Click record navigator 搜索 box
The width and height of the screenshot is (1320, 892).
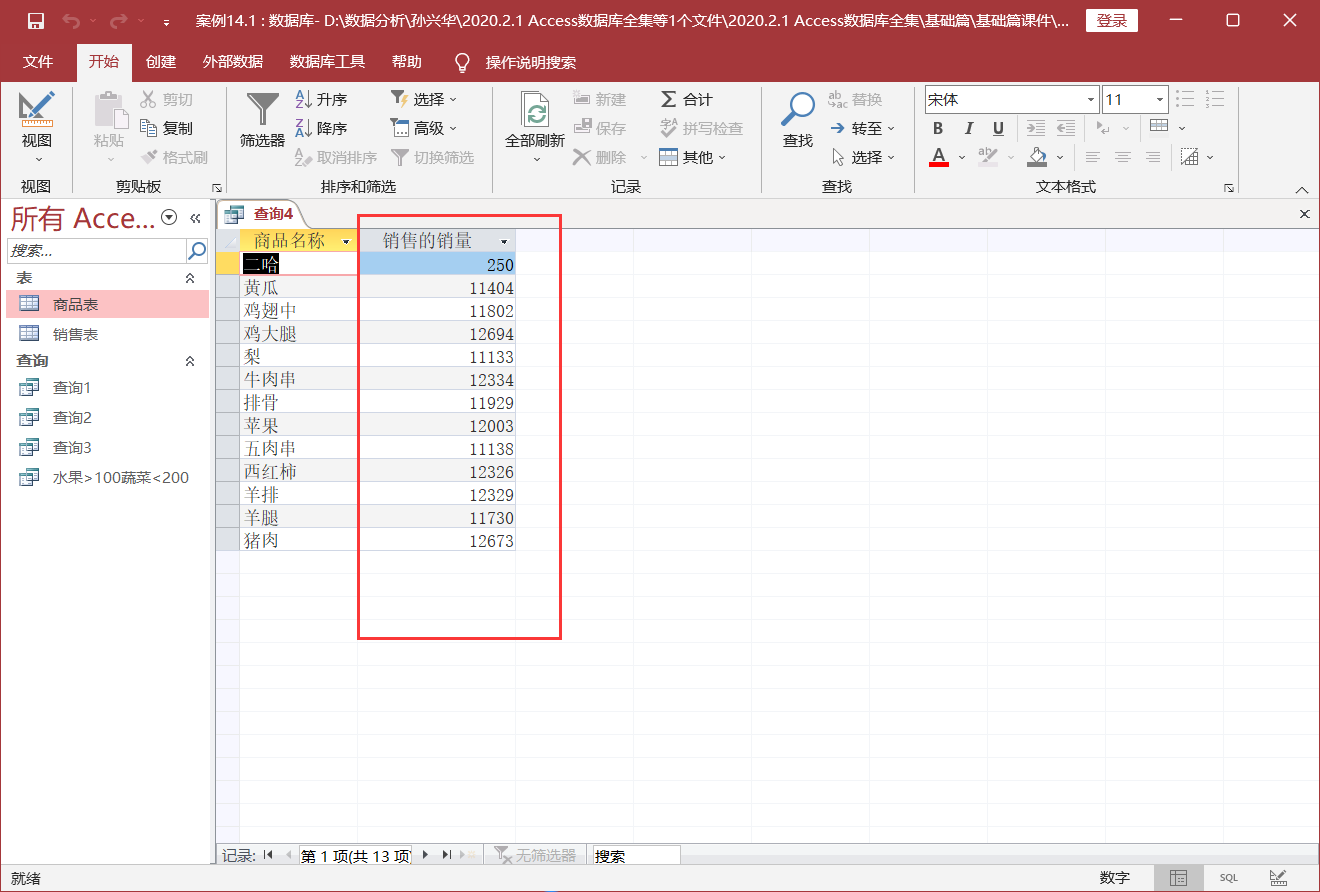tap(637, 856)
